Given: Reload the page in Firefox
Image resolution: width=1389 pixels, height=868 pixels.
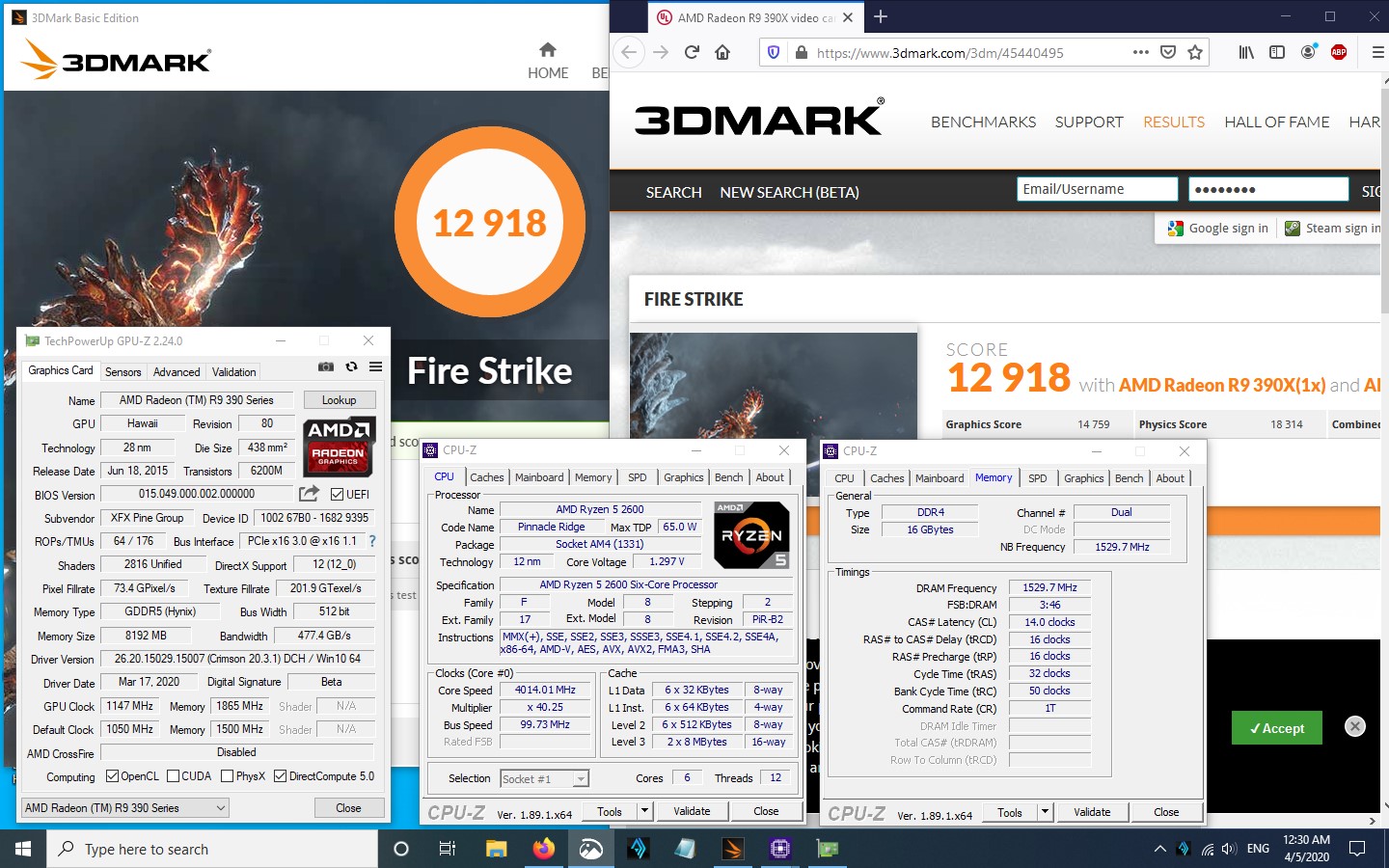Looking at the screenshot, I should [692, 52].
